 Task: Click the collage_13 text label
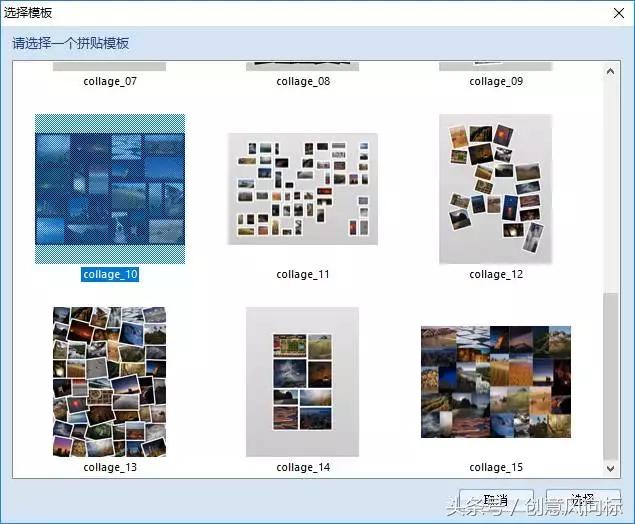(x=110, y=467)
